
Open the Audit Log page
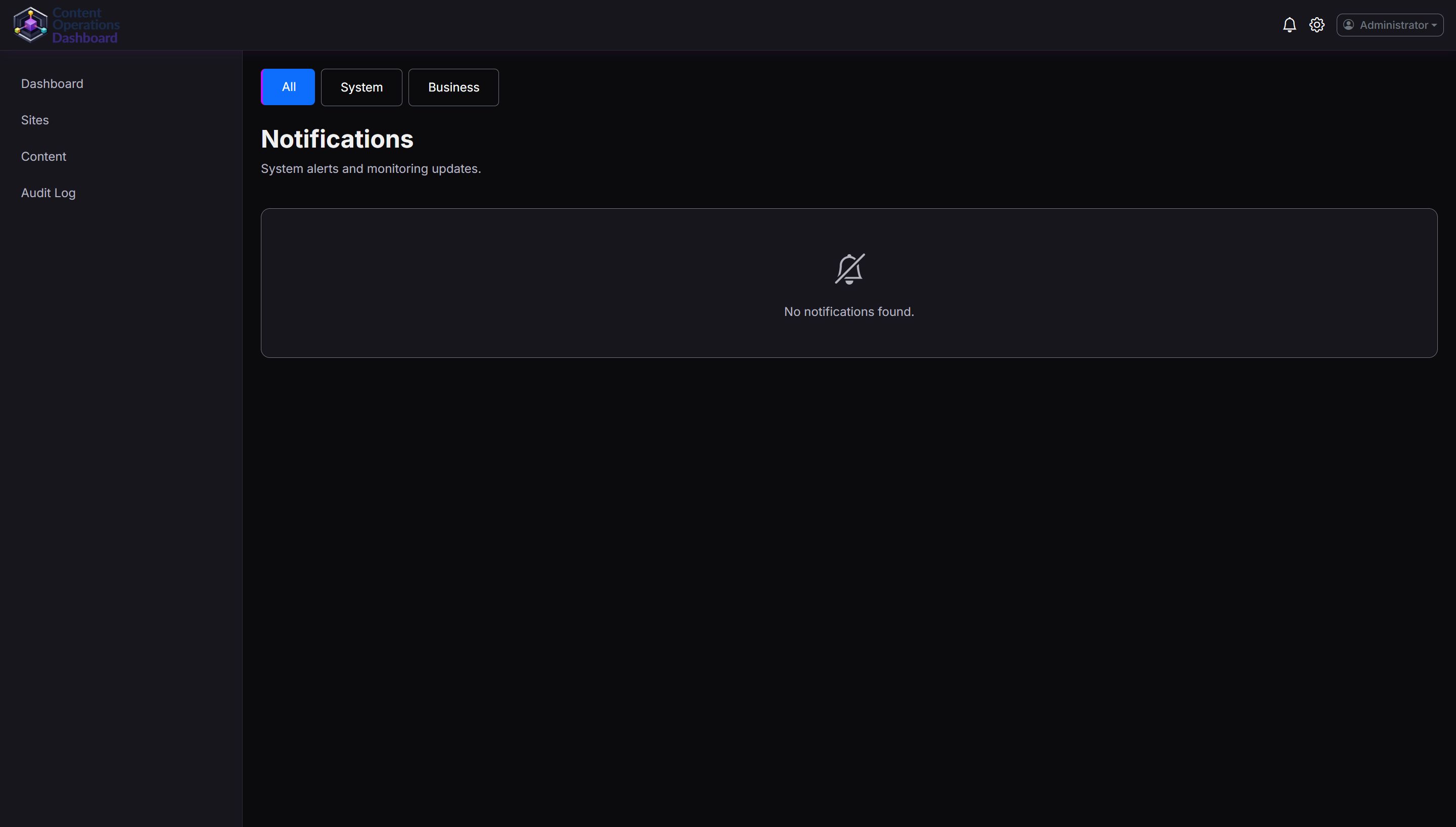tap(48, 193)
